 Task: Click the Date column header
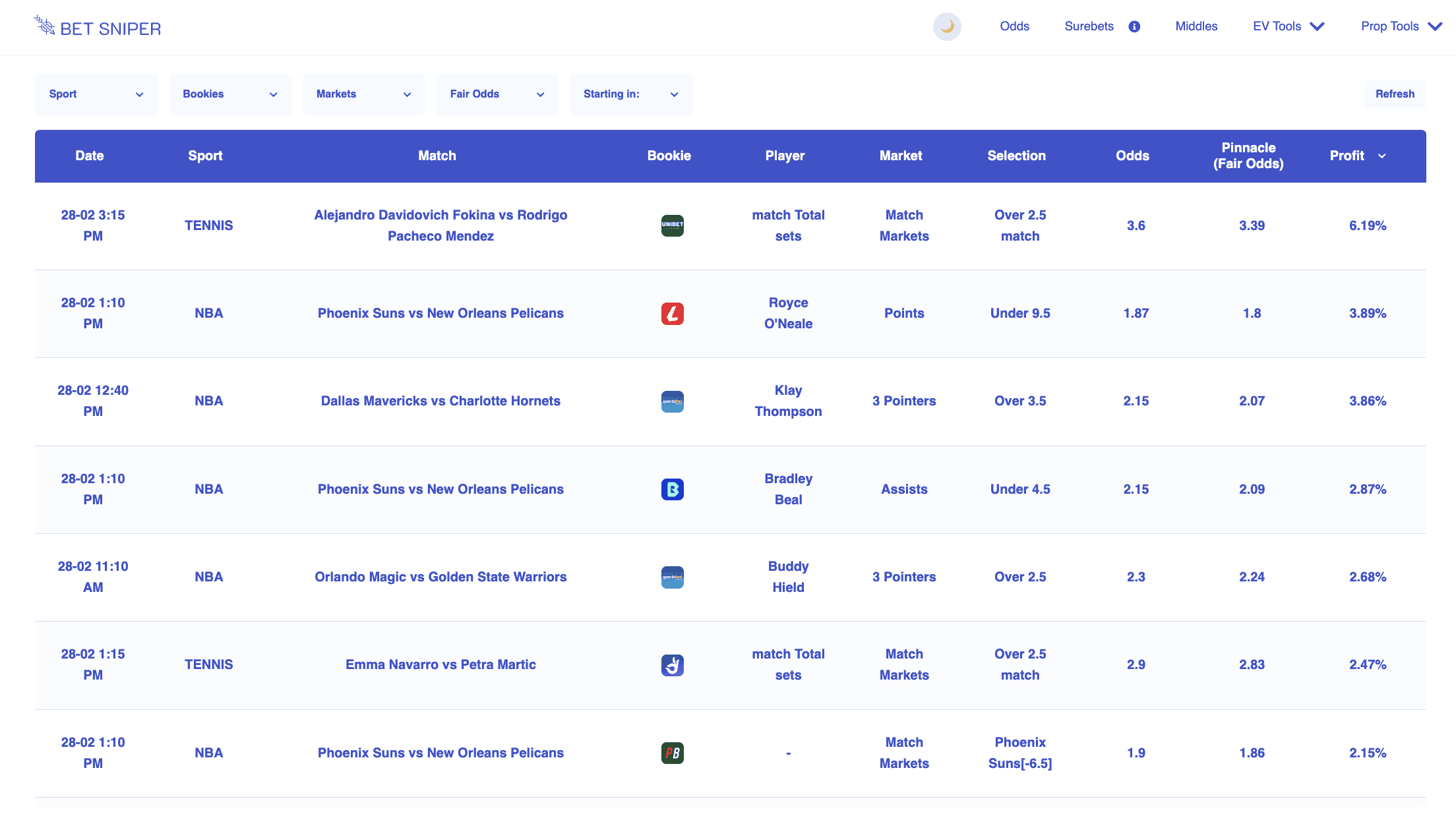pyautogui.click(x=90, y=156)
